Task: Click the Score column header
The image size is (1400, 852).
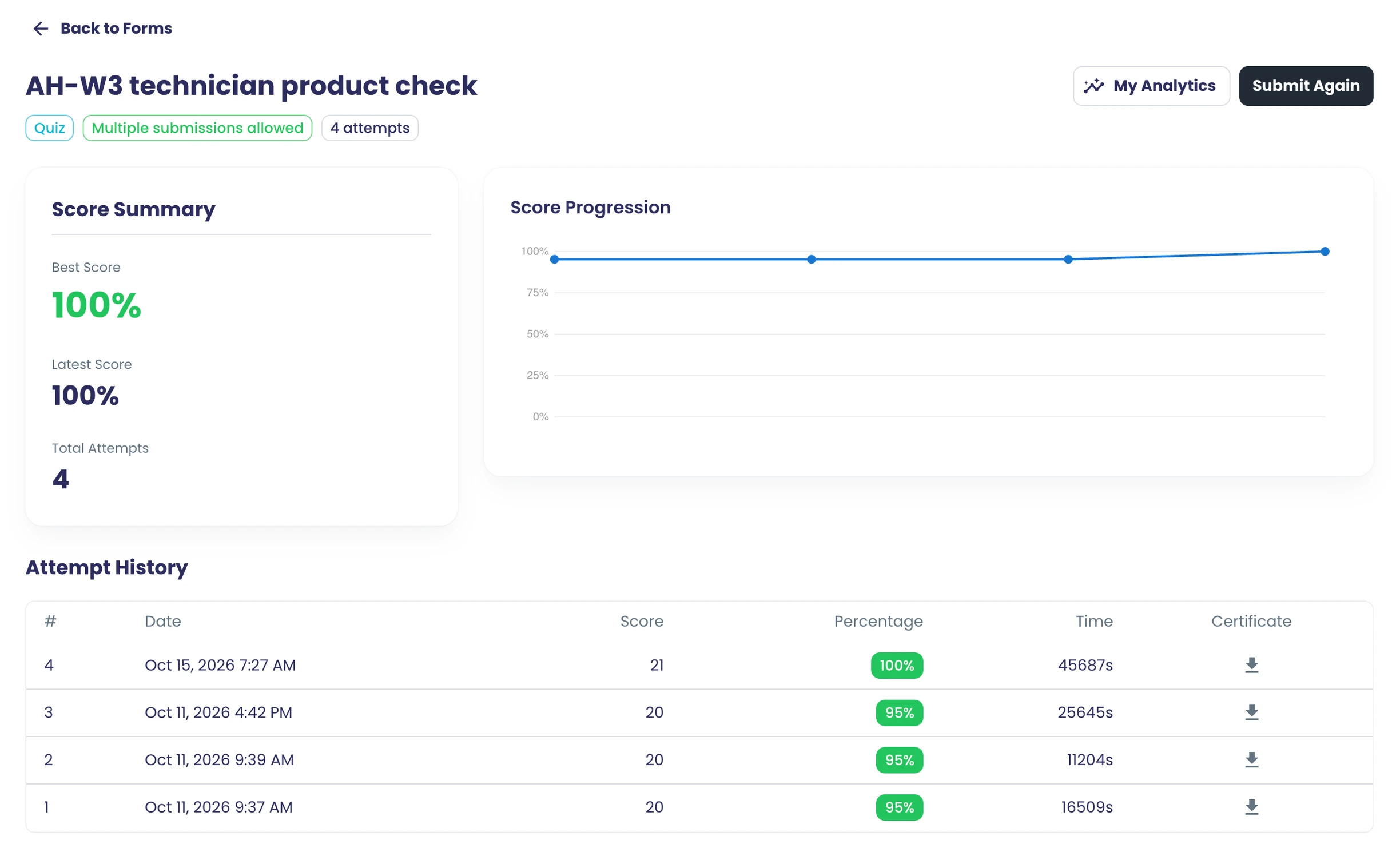Action: tap(642, 621)
